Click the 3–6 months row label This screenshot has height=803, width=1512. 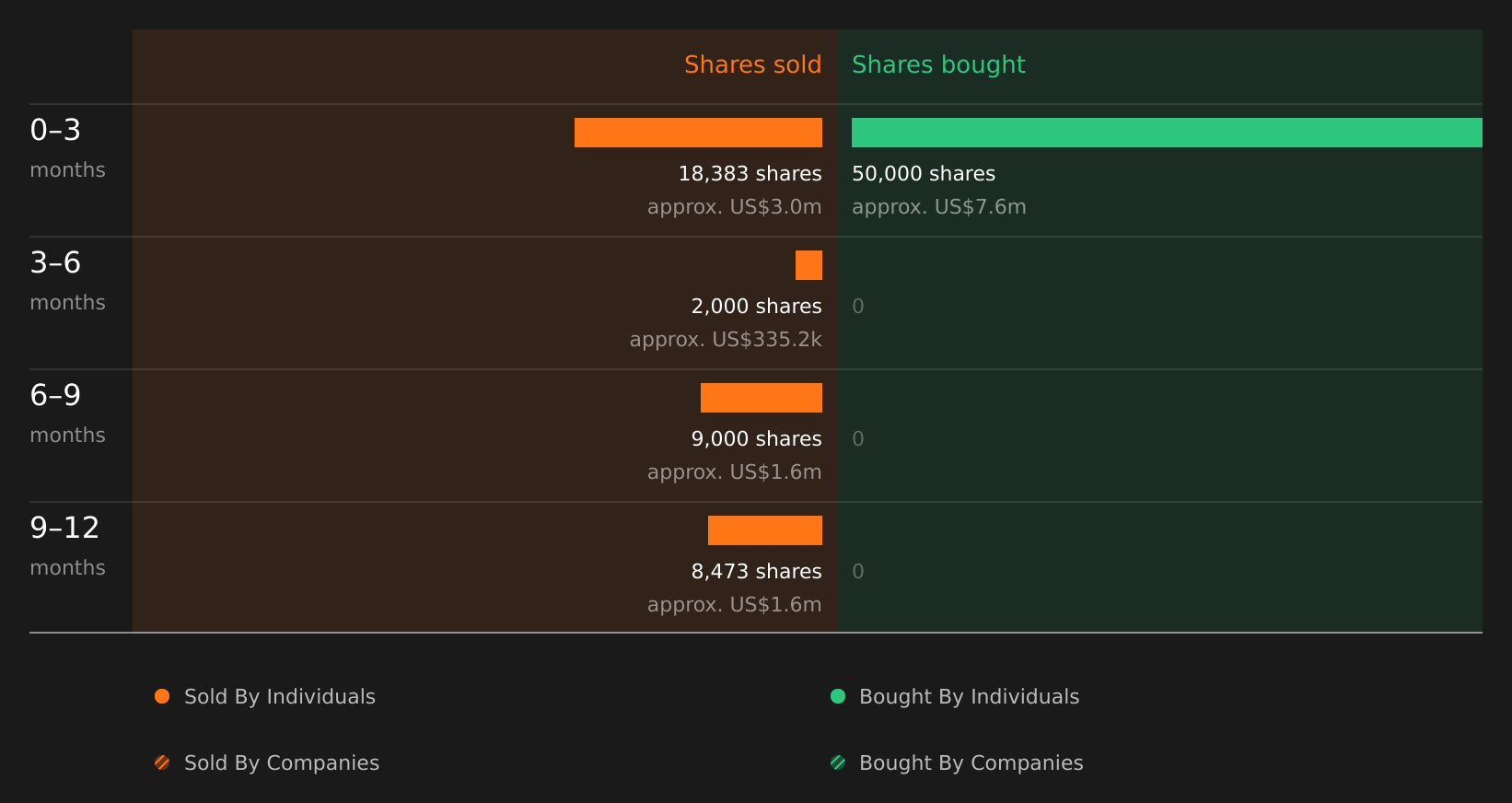point(67,281)
